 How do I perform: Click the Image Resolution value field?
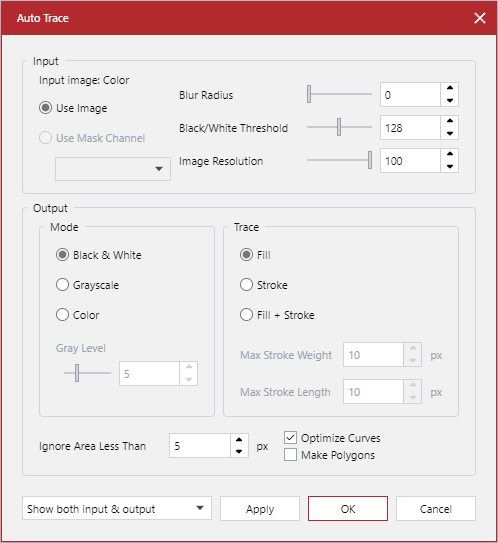click(410, 161)
